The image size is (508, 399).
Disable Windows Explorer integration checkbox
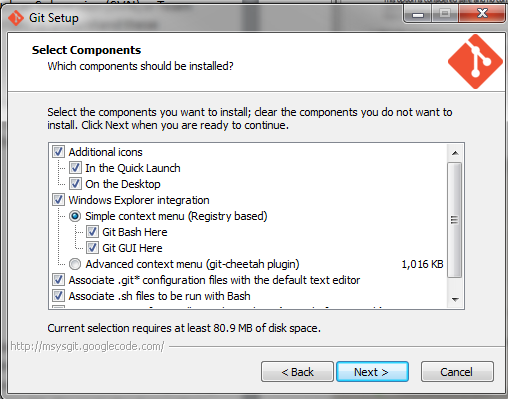pos(58,200)
